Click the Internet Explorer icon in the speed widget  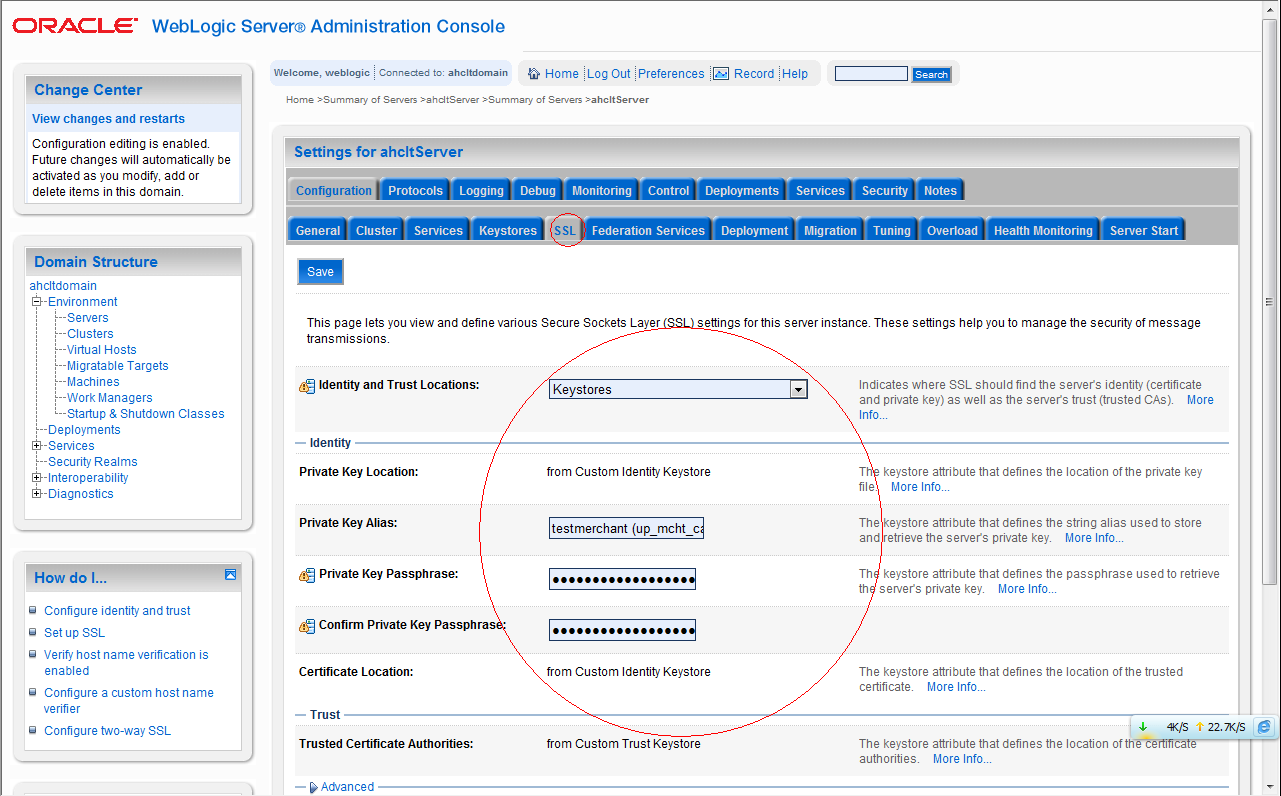tap(1264, 727)
